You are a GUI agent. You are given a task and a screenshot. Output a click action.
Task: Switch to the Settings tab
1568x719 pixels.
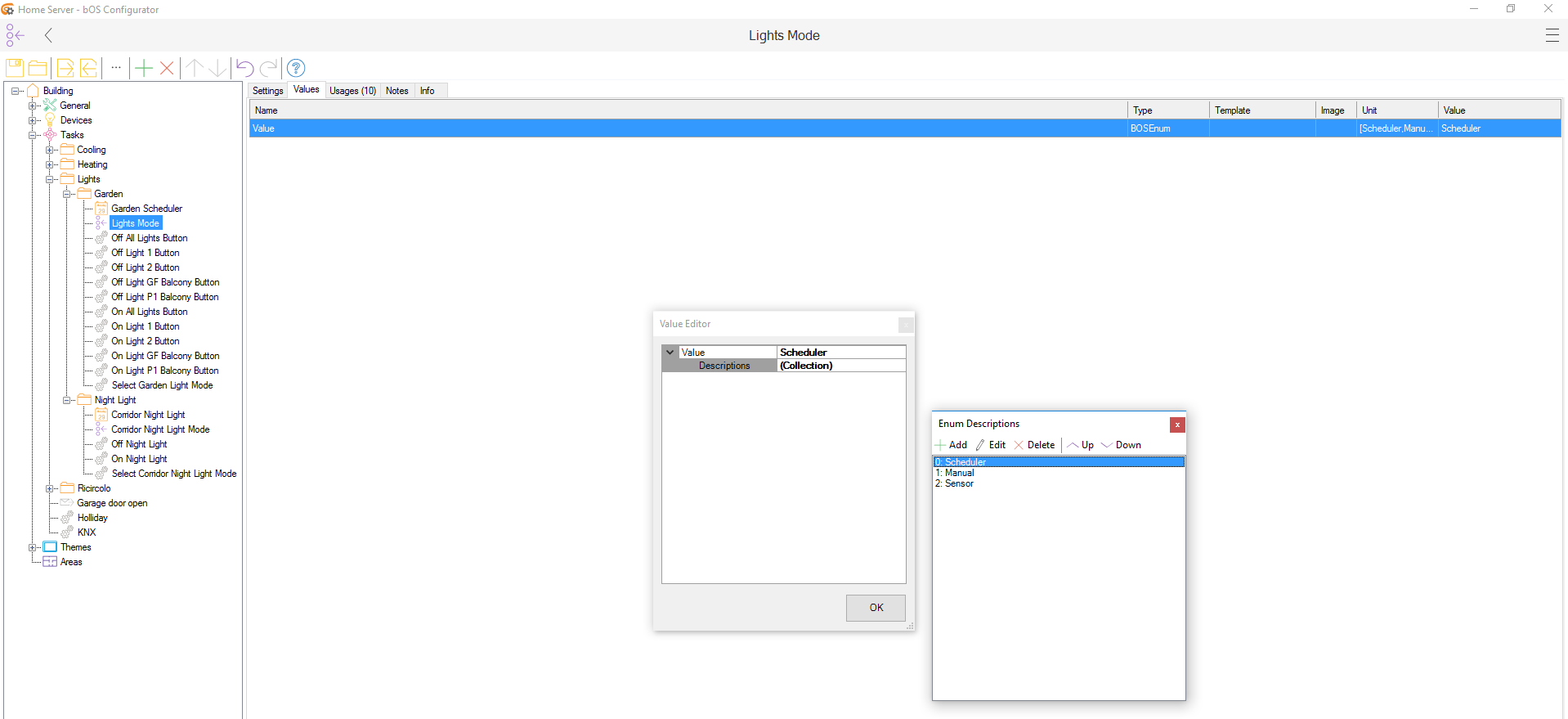(x=267, y=91)
